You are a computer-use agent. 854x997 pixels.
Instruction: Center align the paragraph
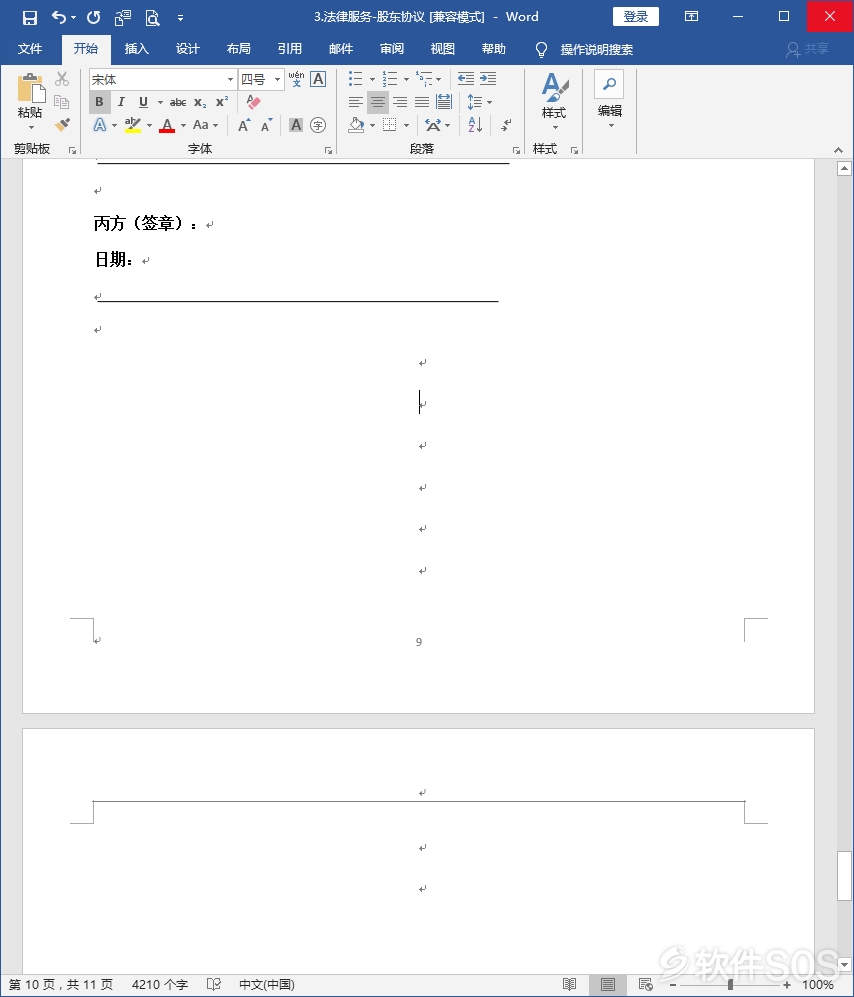click(x=378, y=102)
